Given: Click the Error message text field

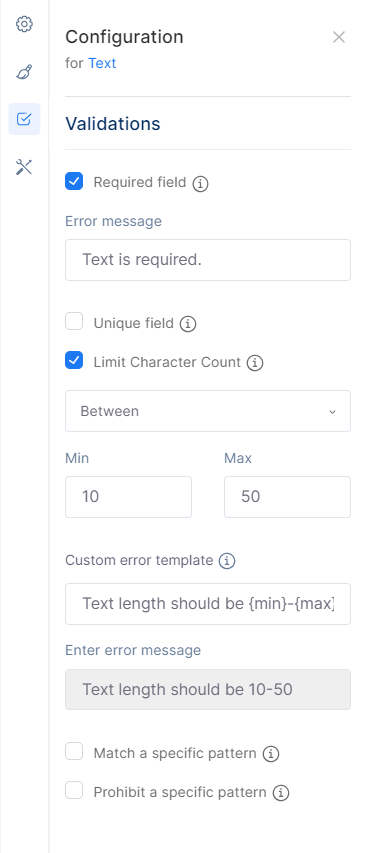Looking at the screenshot, I should [x=208, y=260].
